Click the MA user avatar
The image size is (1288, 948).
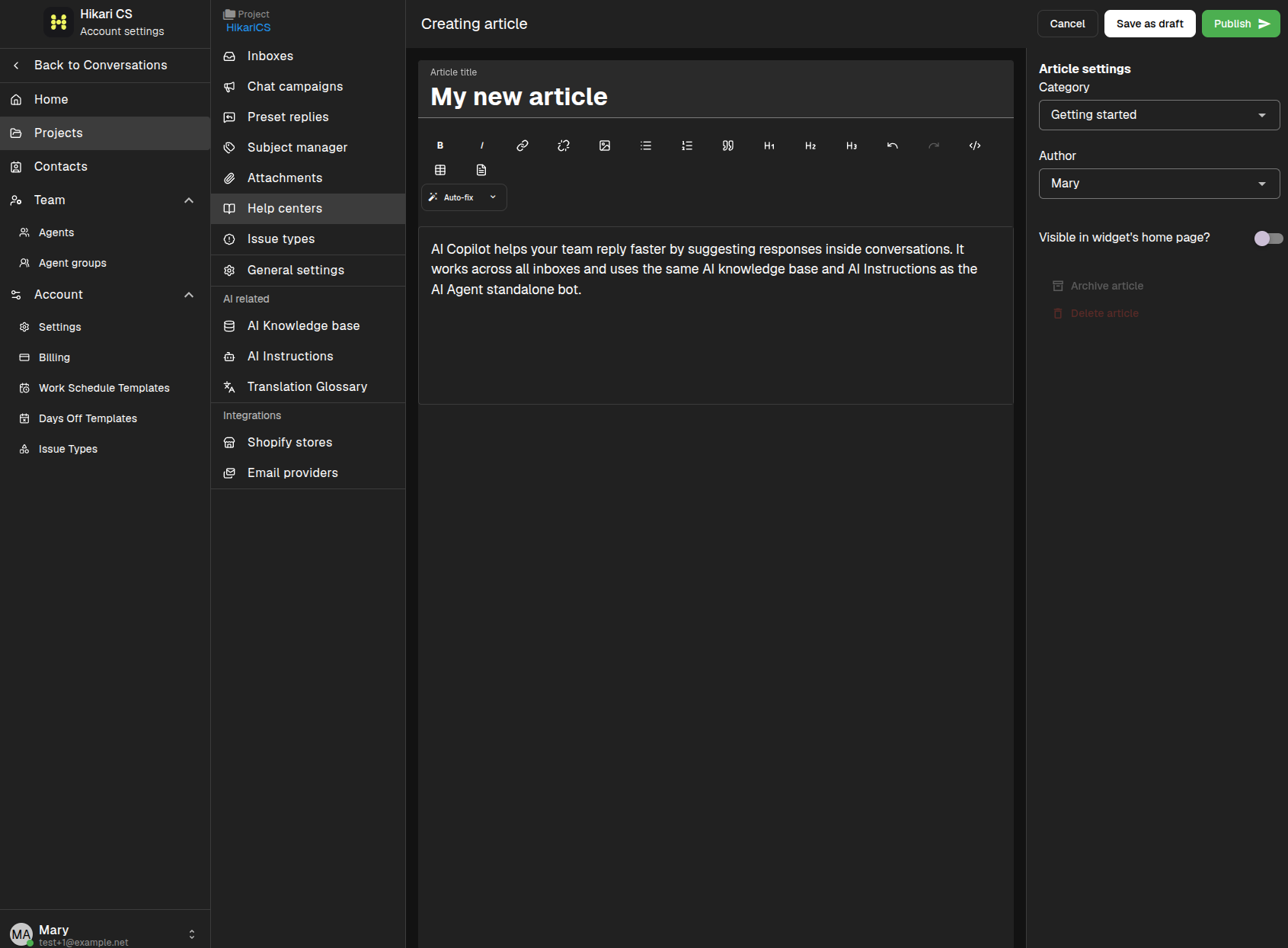(21, 934)
